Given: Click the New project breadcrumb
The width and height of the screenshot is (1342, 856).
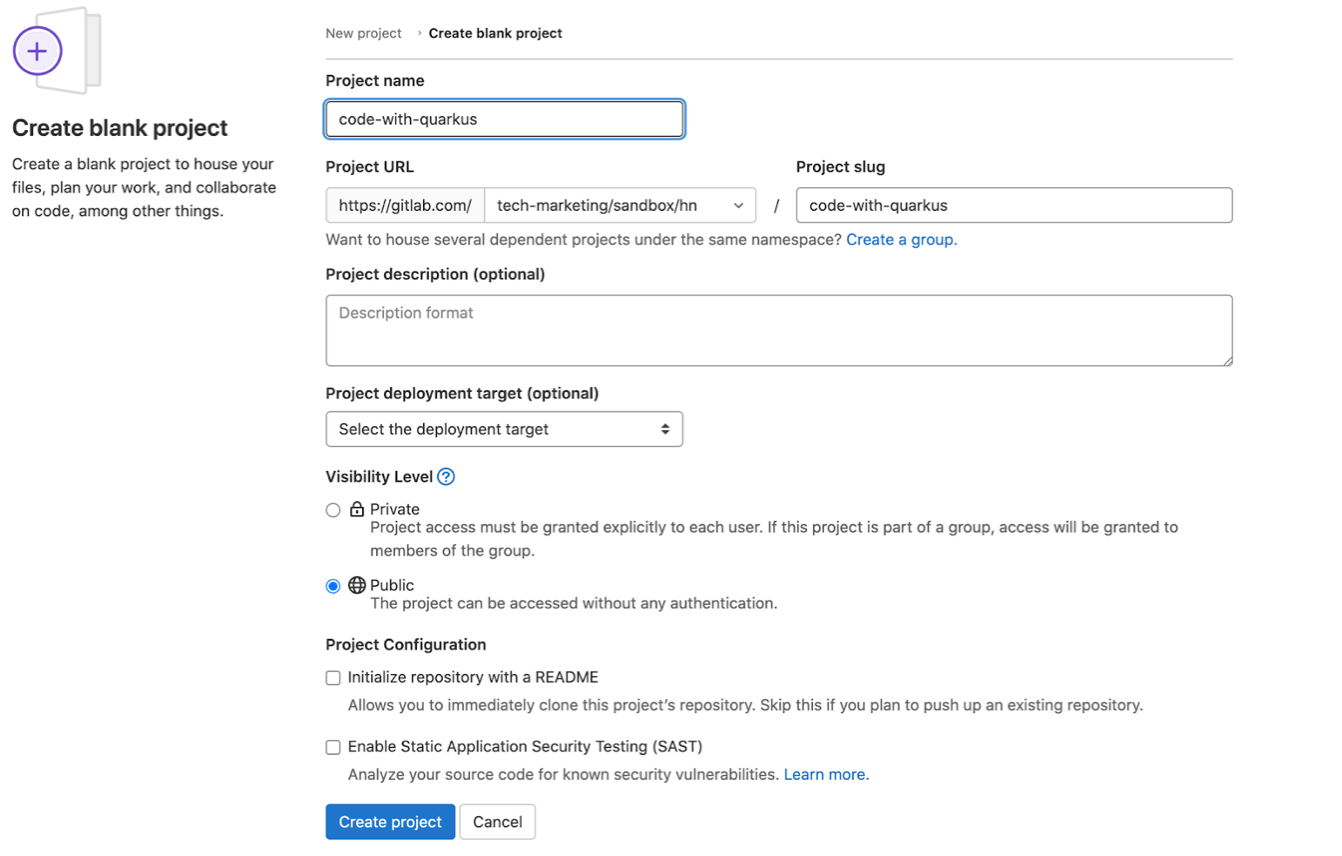Looking at the screenshot, I should click(x=363, y=33).
